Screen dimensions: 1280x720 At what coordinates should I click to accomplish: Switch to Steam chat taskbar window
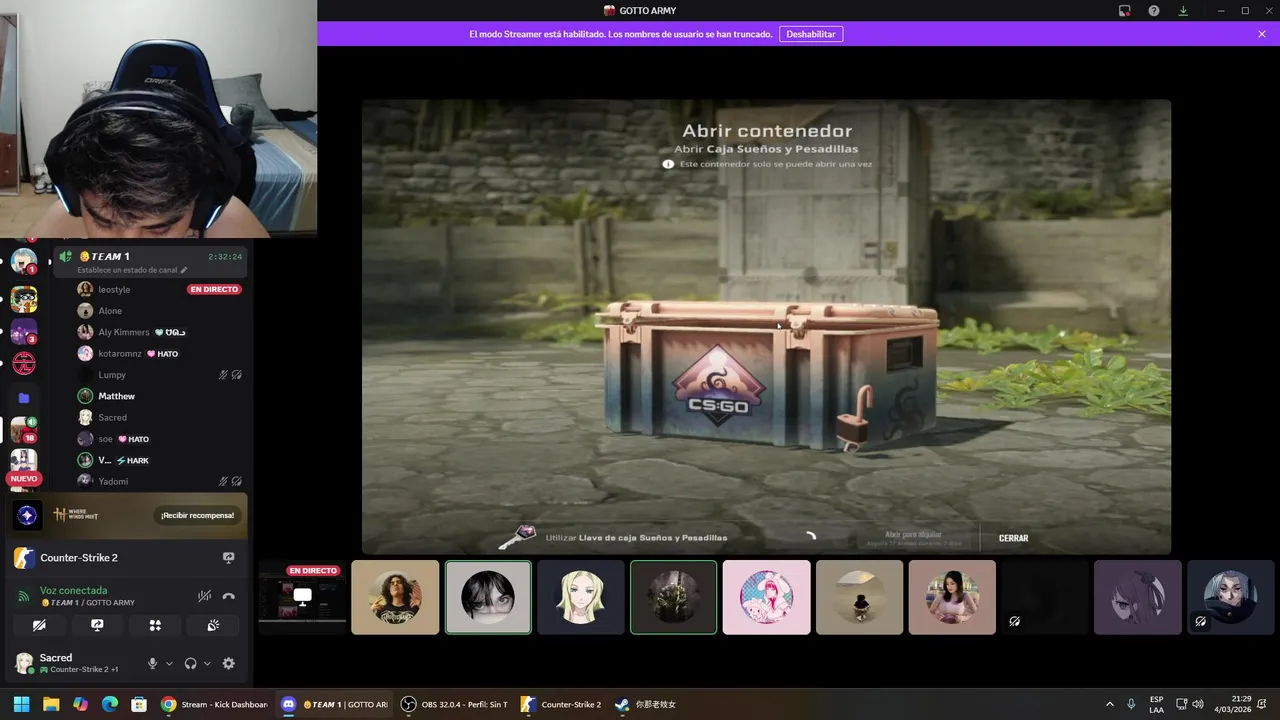645,704
